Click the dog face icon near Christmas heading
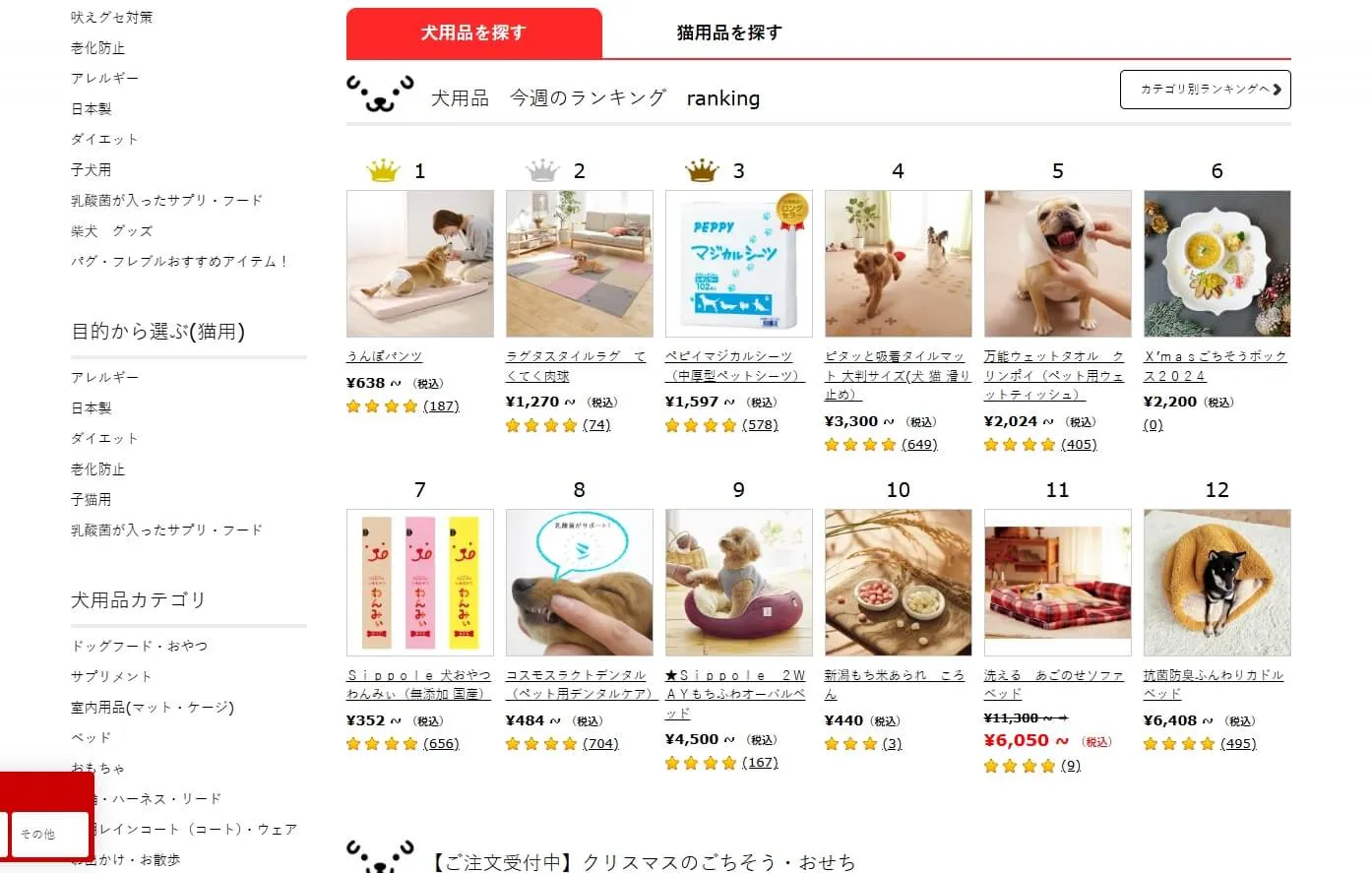Viewport: 1372px width, 873px height. pyautogui.click(x=380, y=856)
